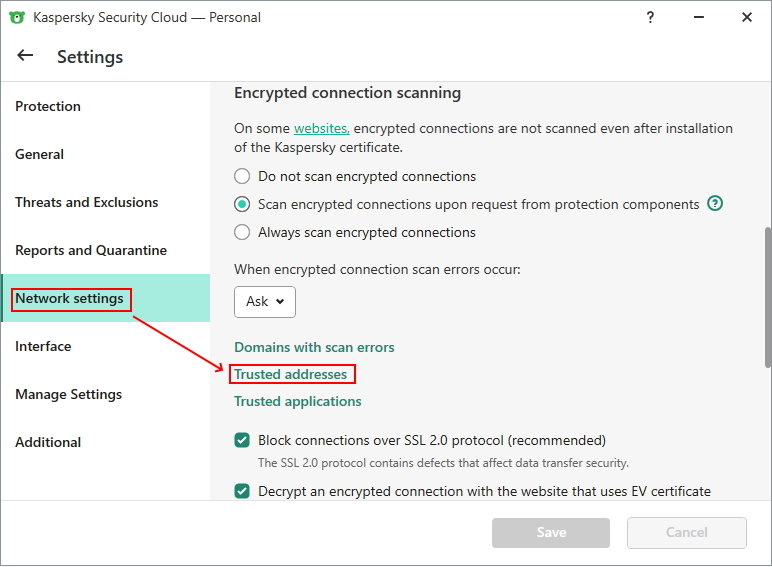Open Domains with scan errors link

(314, 347)
